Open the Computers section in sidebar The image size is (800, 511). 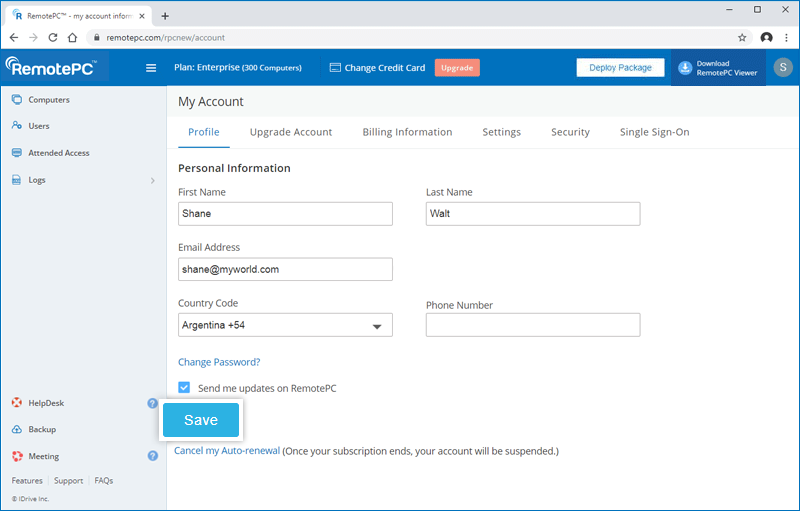coord(41,99)
